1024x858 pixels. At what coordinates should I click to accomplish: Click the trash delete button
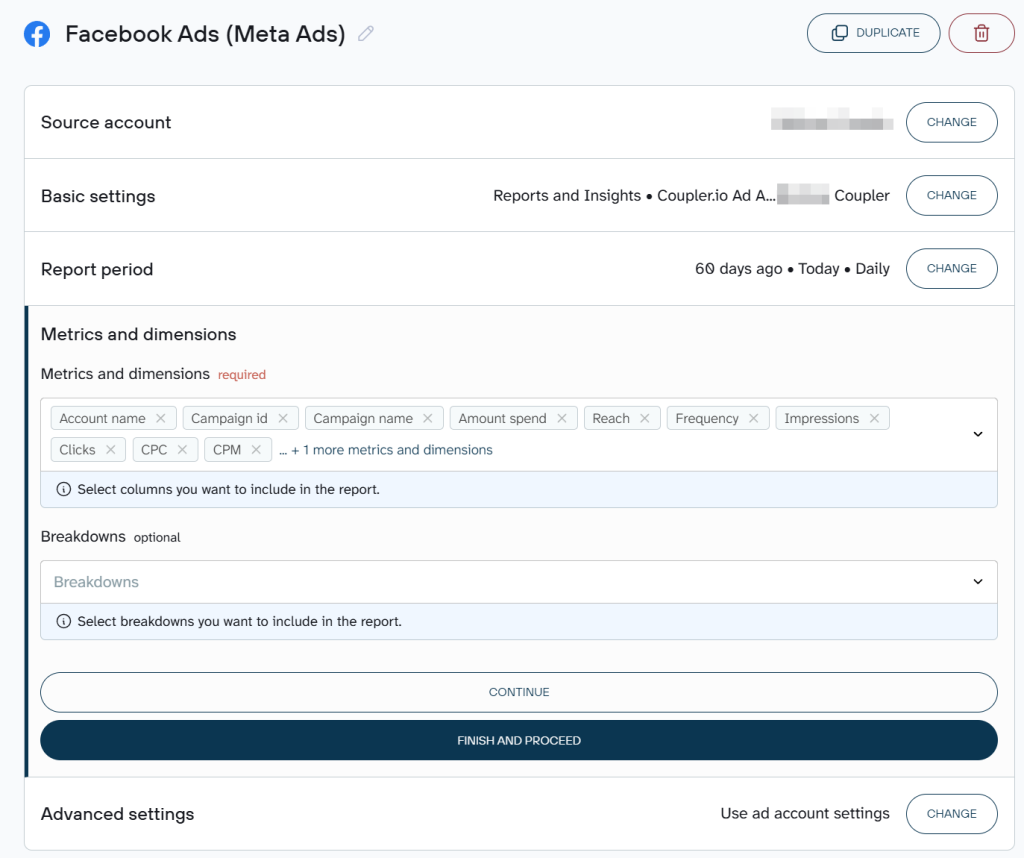981,33
